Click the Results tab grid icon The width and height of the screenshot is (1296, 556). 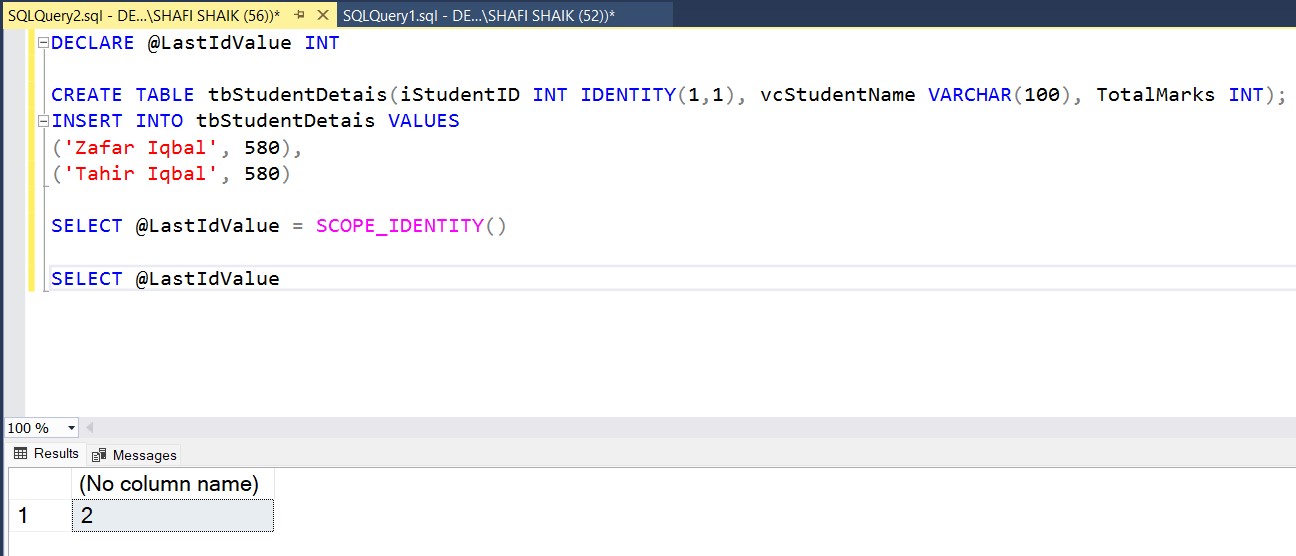click(x=20, y=454)
